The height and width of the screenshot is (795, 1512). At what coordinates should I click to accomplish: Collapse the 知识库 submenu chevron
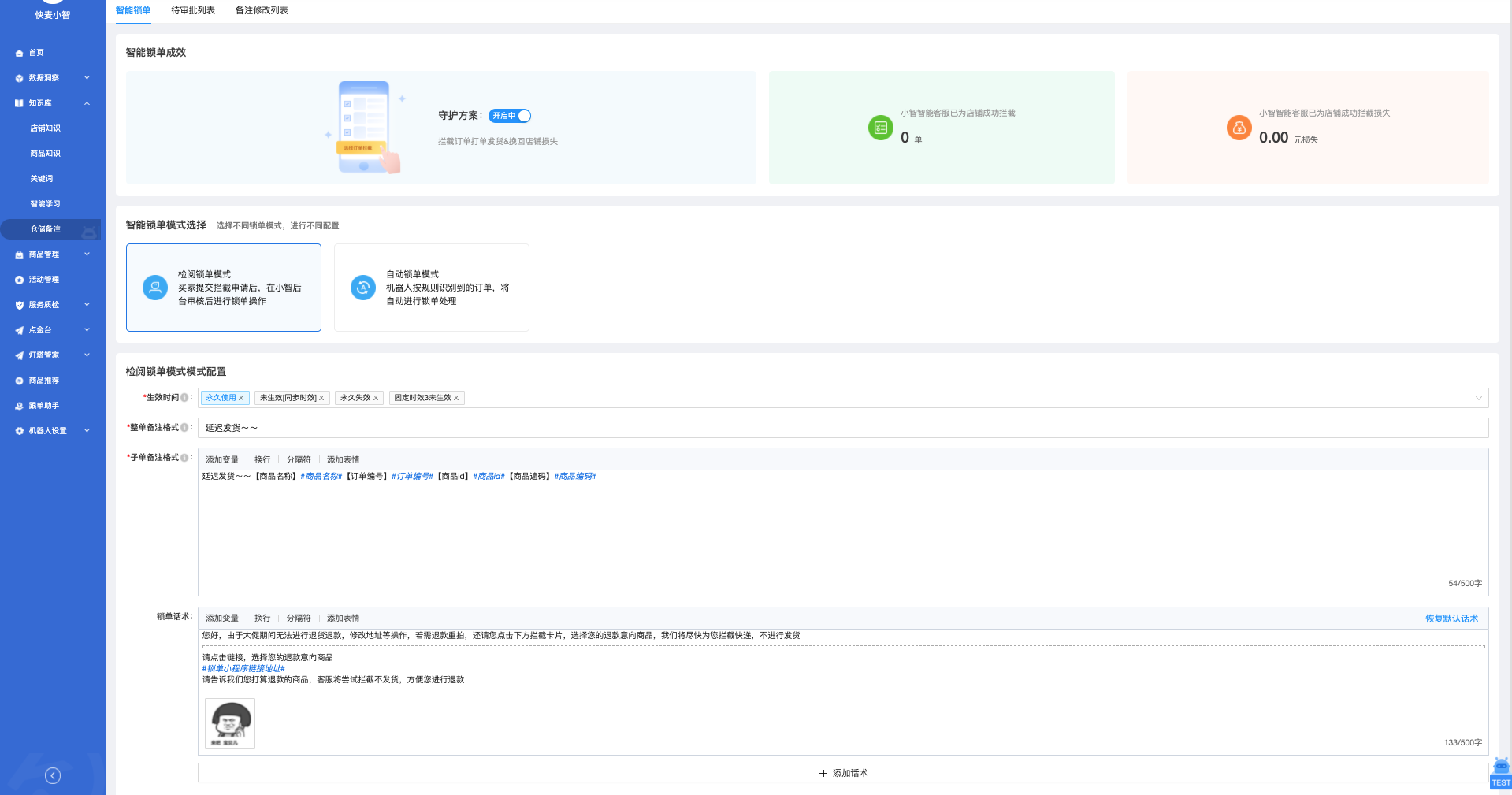[87, 103]
